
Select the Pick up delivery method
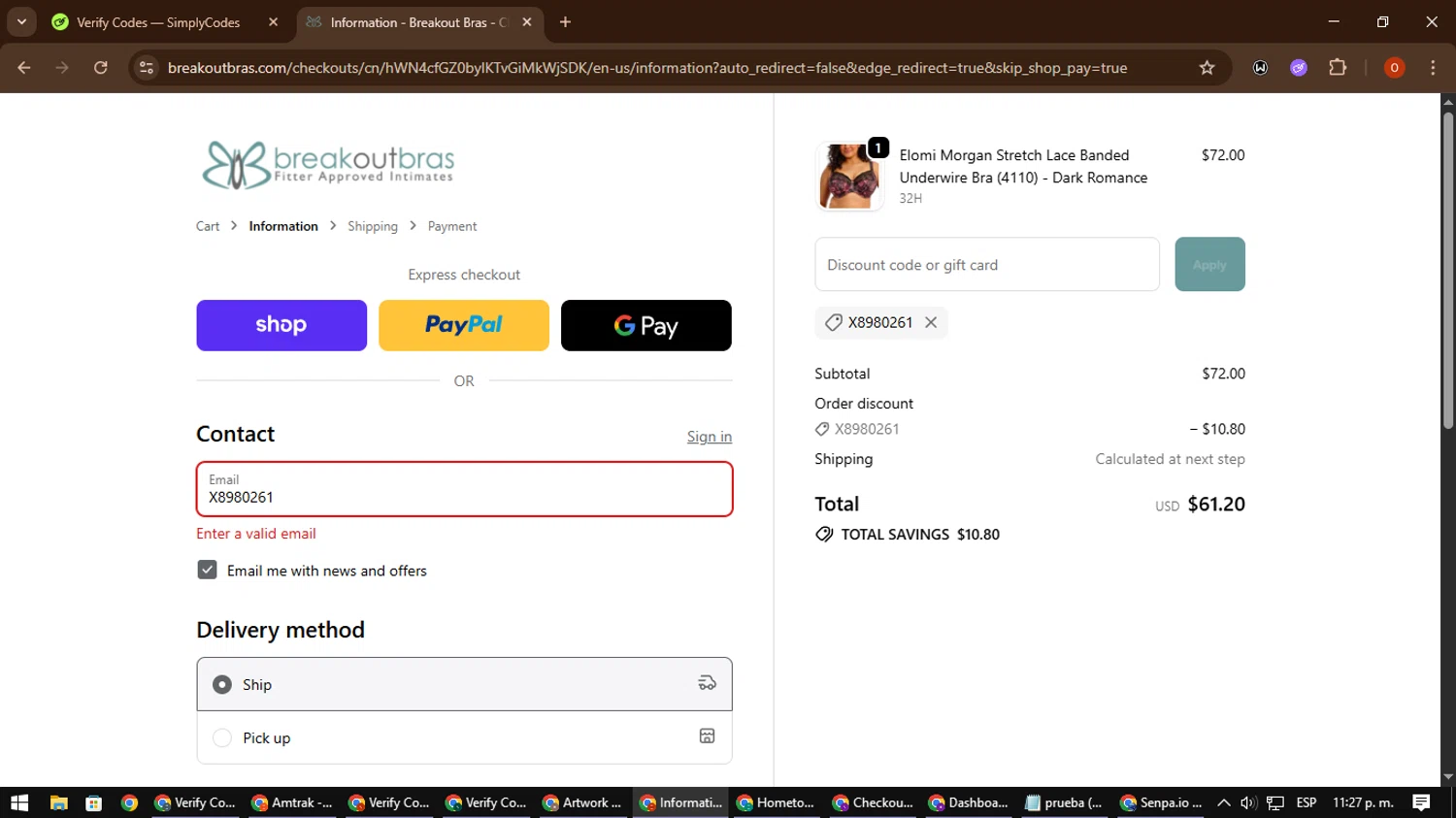pyautogui.click(x=464, y=737)
